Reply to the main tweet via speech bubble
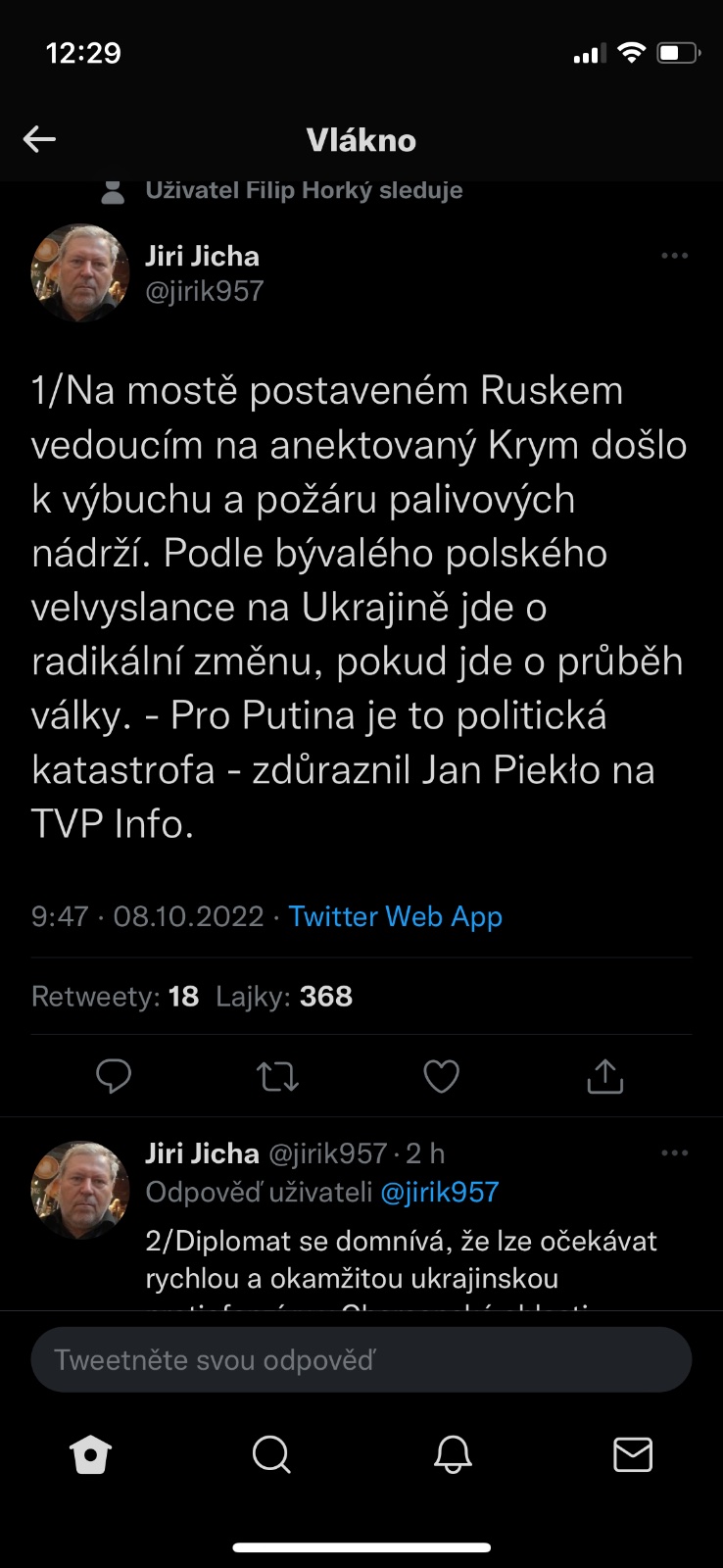723x1568 pixels. tap(114, 1076)
